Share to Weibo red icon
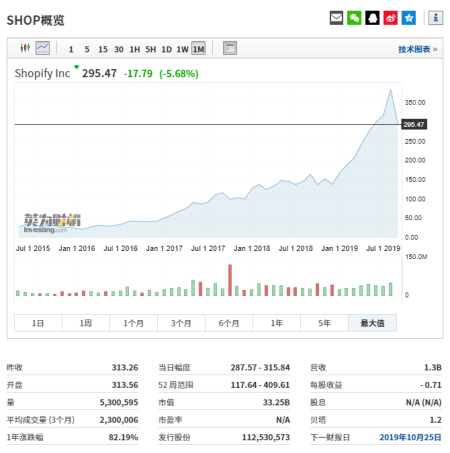The image size is (450, 453). coord(391,18)
